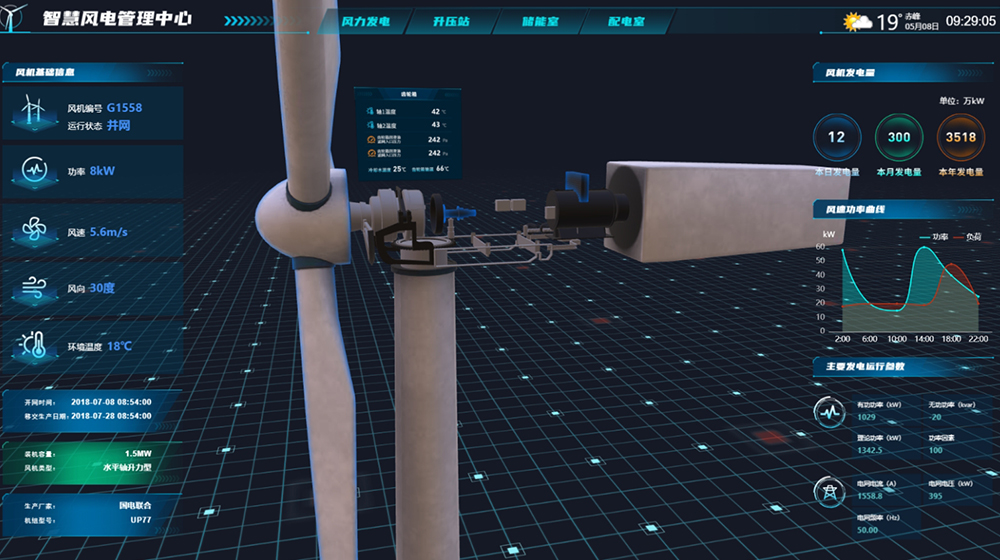Click the waveform icon beside 有功功率
Screen dimensions: 1000x560
coord(829,412)
